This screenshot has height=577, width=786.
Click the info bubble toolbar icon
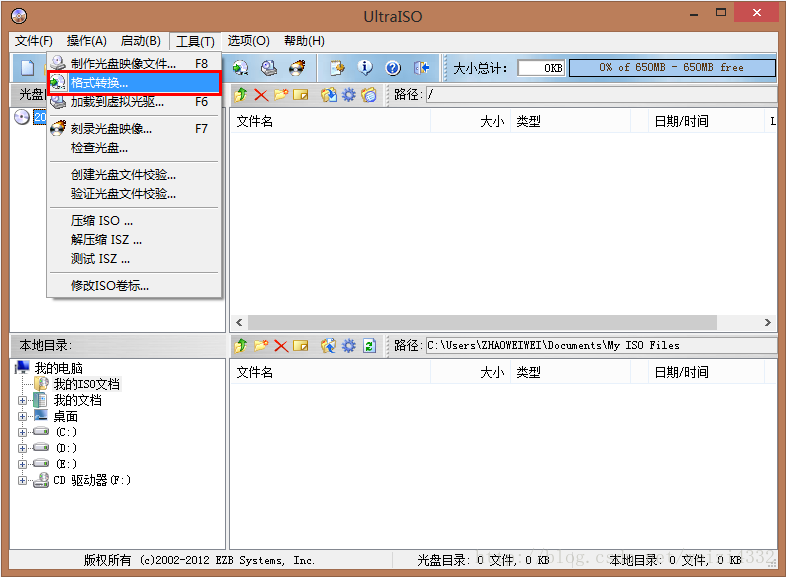tap(365, 68)
